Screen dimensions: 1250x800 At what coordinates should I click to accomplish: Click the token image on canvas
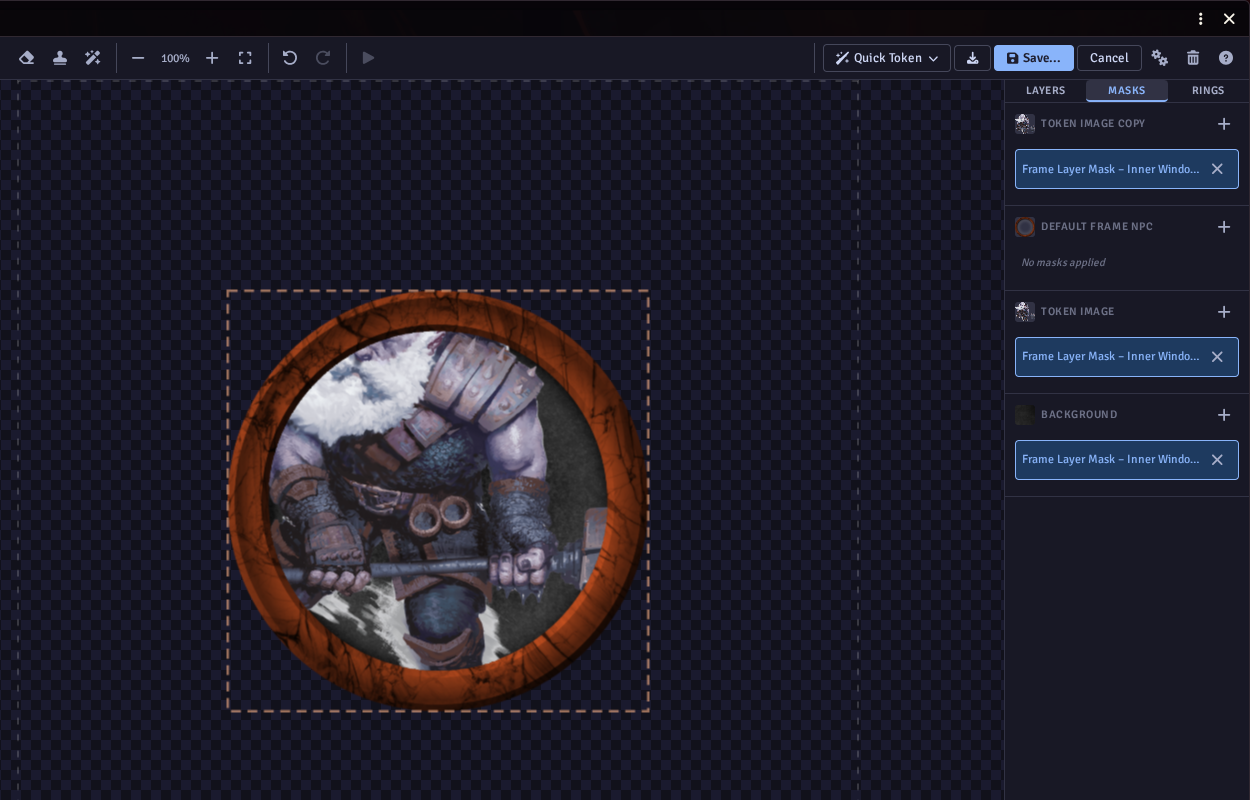click(x=438, y=501)
